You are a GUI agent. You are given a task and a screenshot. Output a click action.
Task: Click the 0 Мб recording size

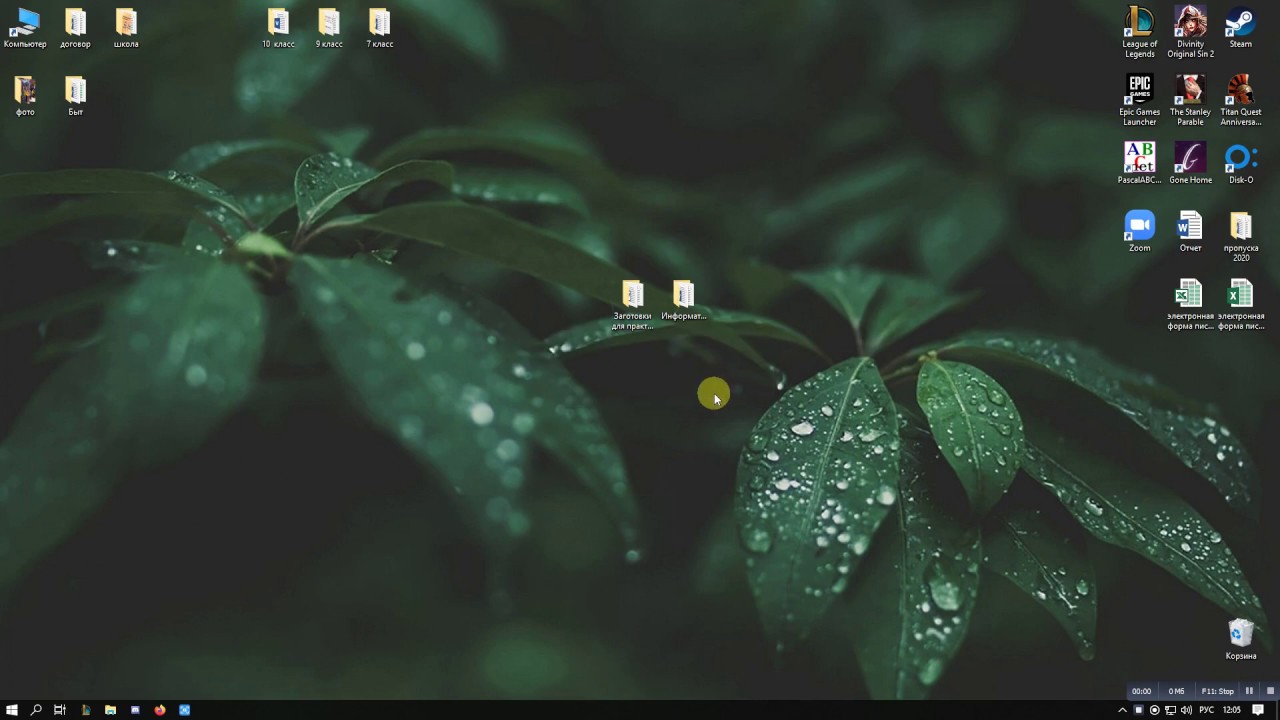coord(1176,691)
